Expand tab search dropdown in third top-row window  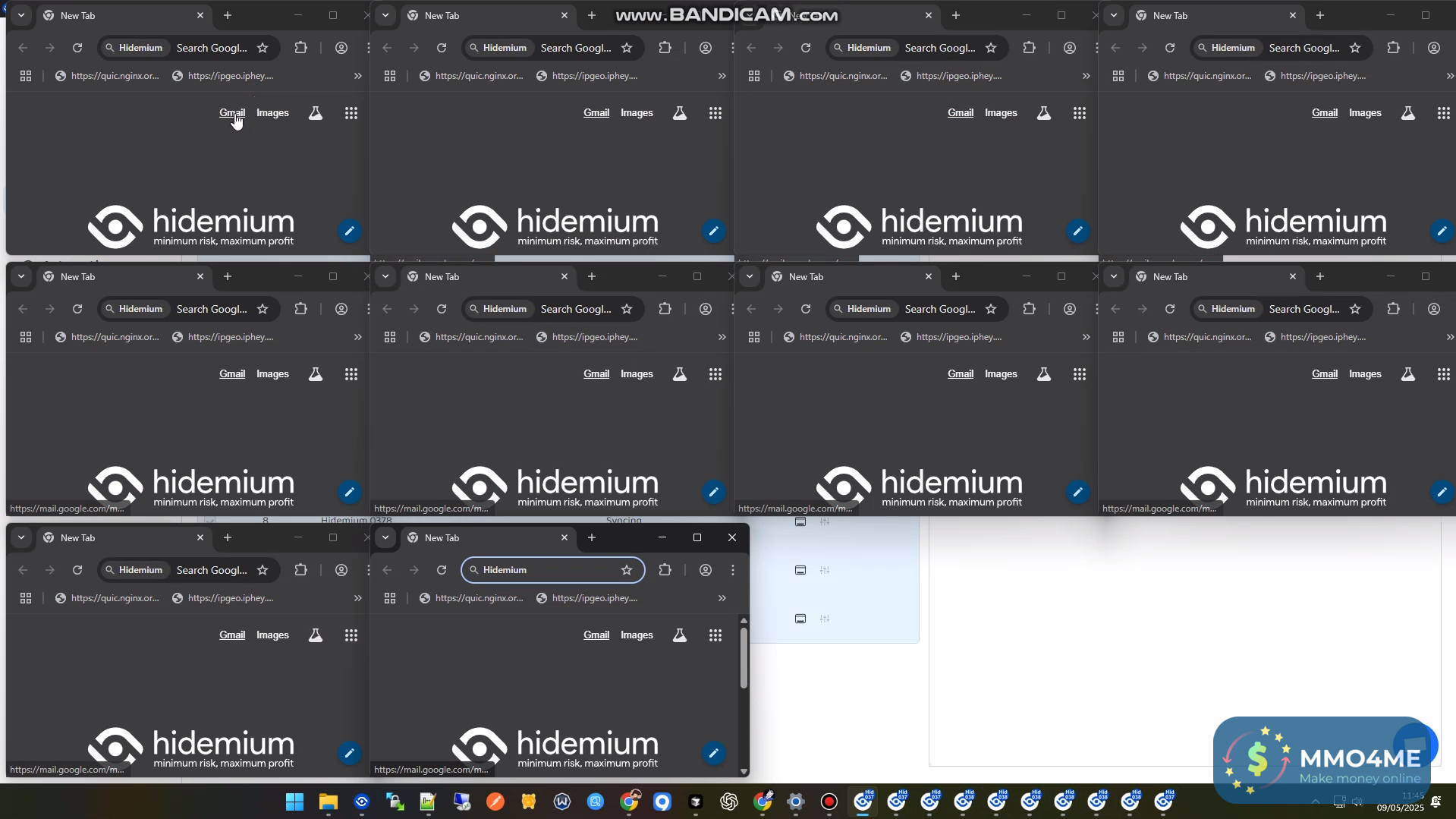coord(750,15)
